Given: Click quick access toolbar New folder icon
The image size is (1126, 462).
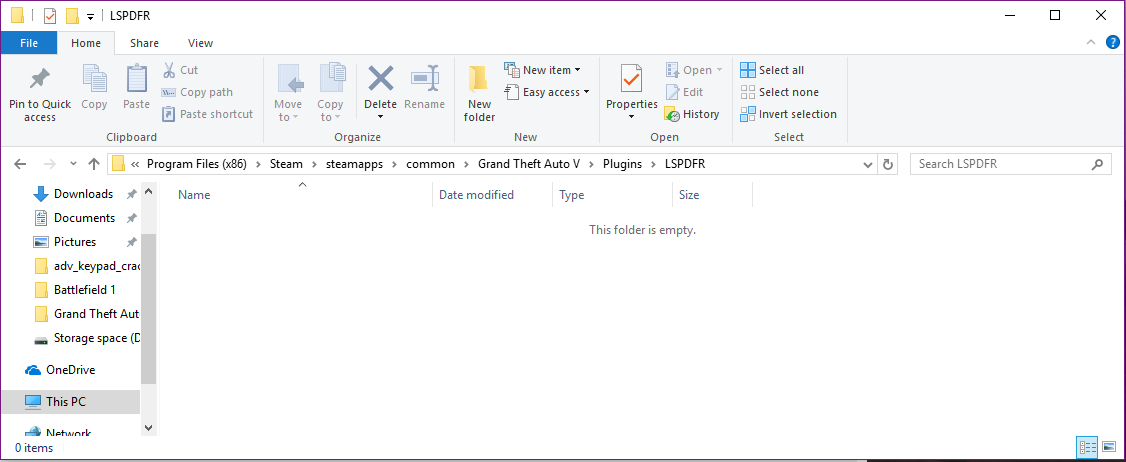Looking at the screenshot, I should click(x=72, y=16).
